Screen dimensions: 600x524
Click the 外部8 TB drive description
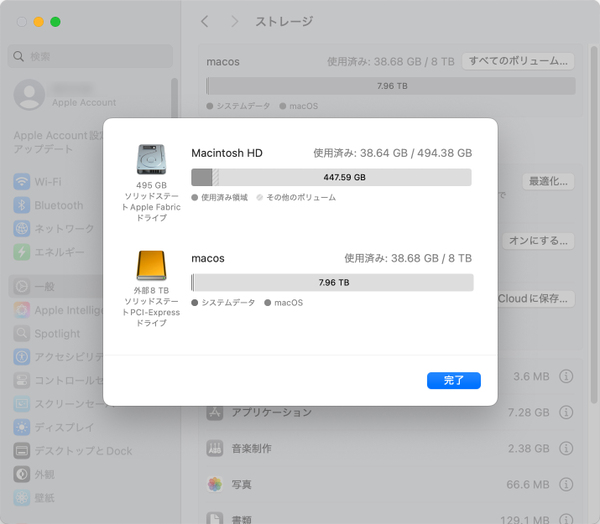(x=152, y=307)
